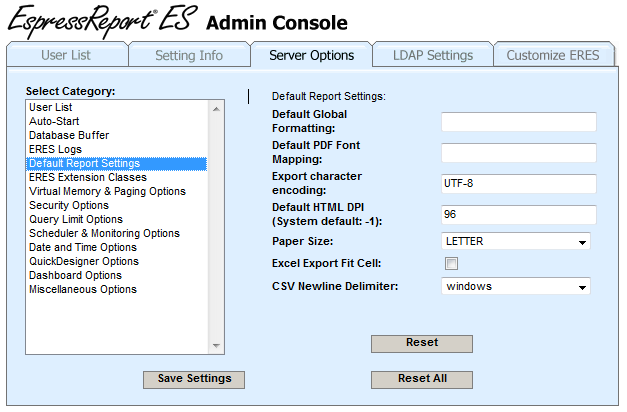The image size is (627, 412).
Task: Choose the Auto-Start category
Action: [x=117, y=121]
